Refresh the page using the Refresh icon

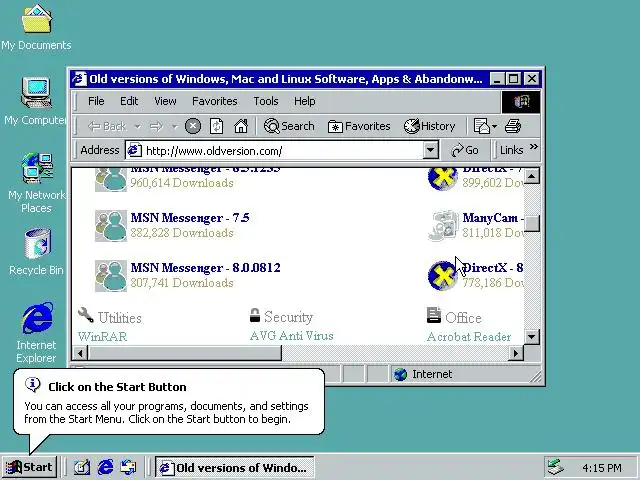216,126
